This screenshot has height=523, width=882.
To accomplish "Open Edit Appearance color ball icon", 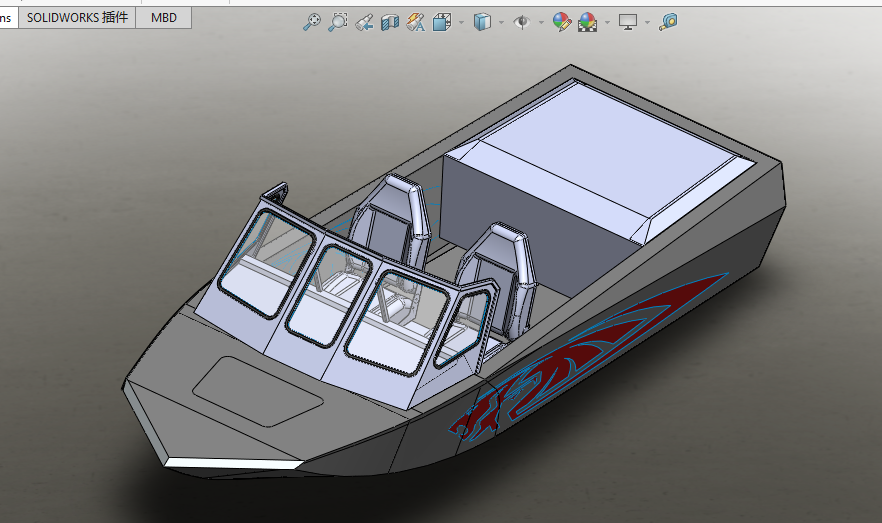I will pyautogui.click(x=561, y=21).
